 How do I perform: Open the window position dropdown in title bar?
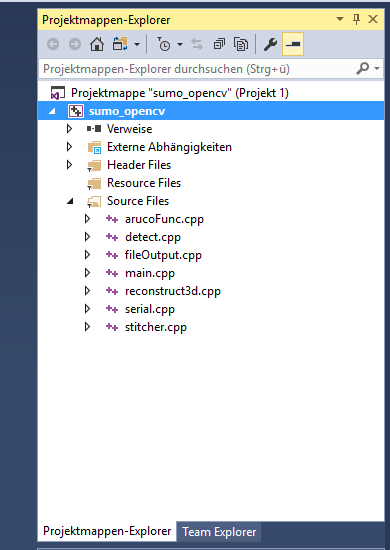point(340,19)
